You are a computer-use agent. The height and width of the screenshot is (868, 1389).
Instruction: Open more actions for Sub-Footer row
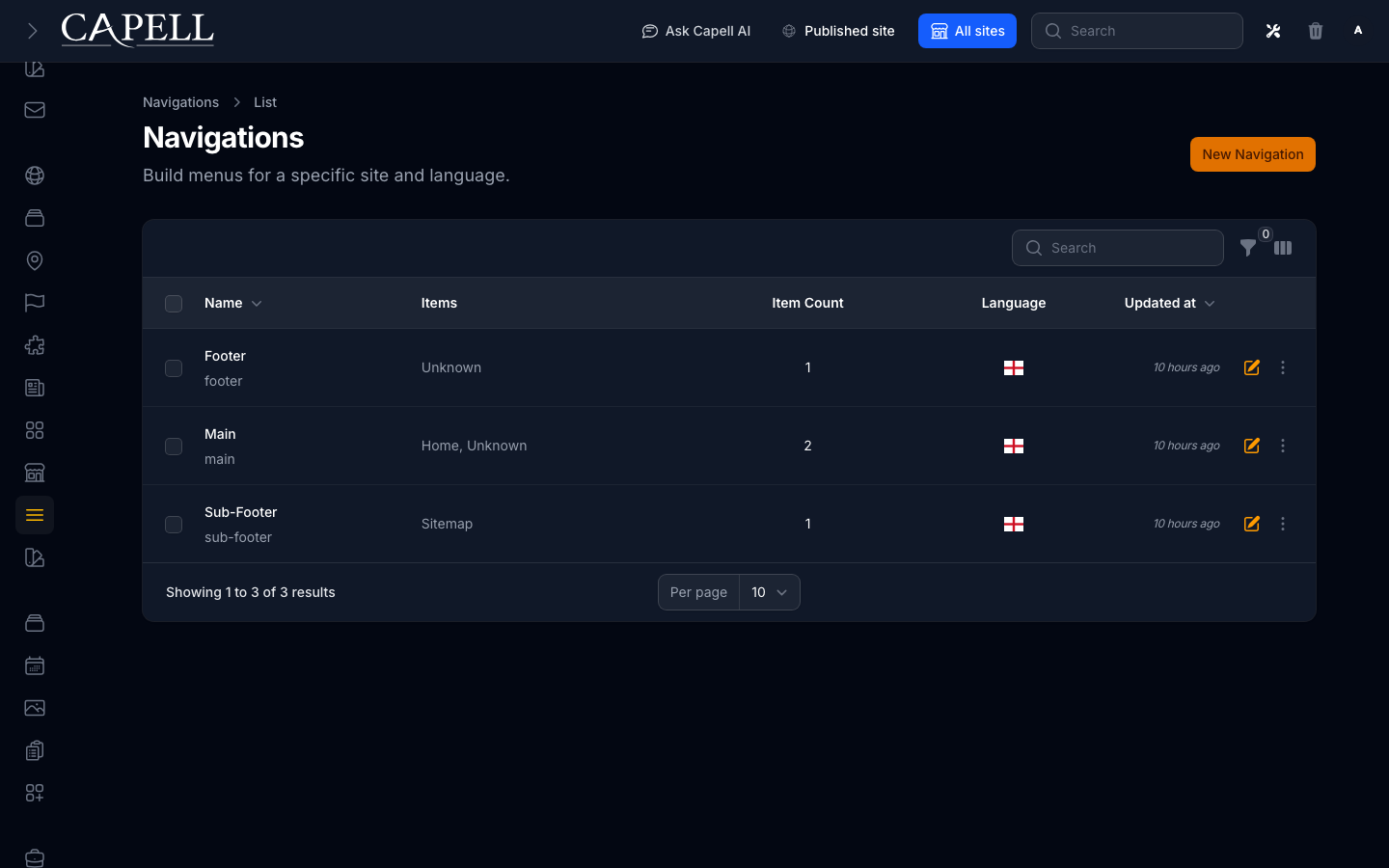(x=1283, y=524)
